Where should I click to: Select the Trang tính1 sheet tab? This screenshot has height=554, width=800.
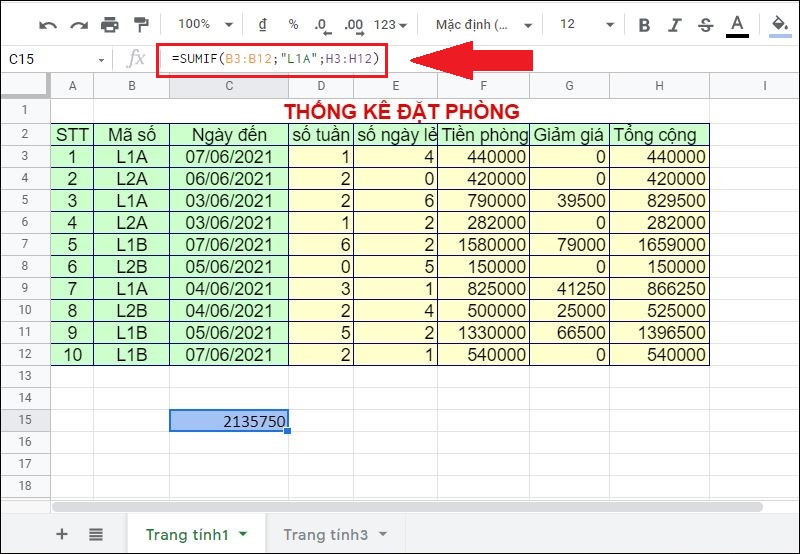(196, 534)
